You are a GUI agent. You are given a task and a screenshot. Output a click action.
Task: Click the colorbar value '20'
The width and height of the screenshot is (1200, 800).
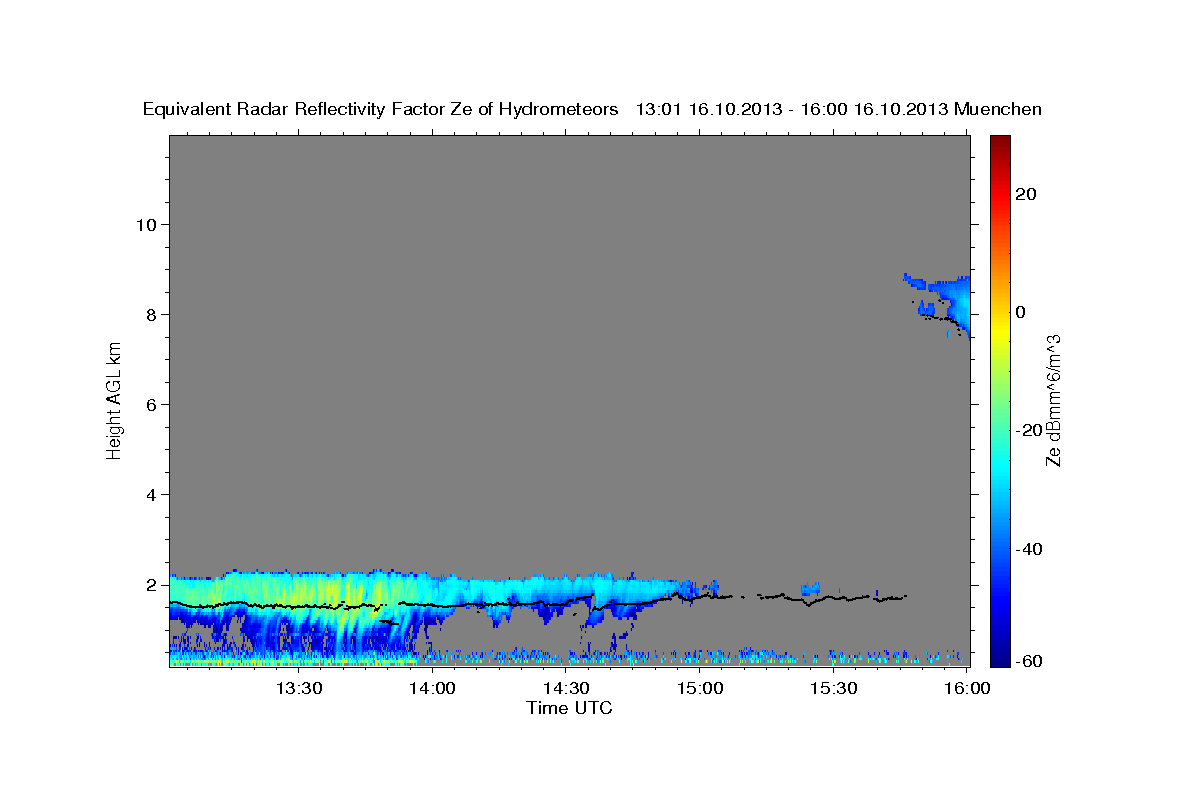[1026, 194]
